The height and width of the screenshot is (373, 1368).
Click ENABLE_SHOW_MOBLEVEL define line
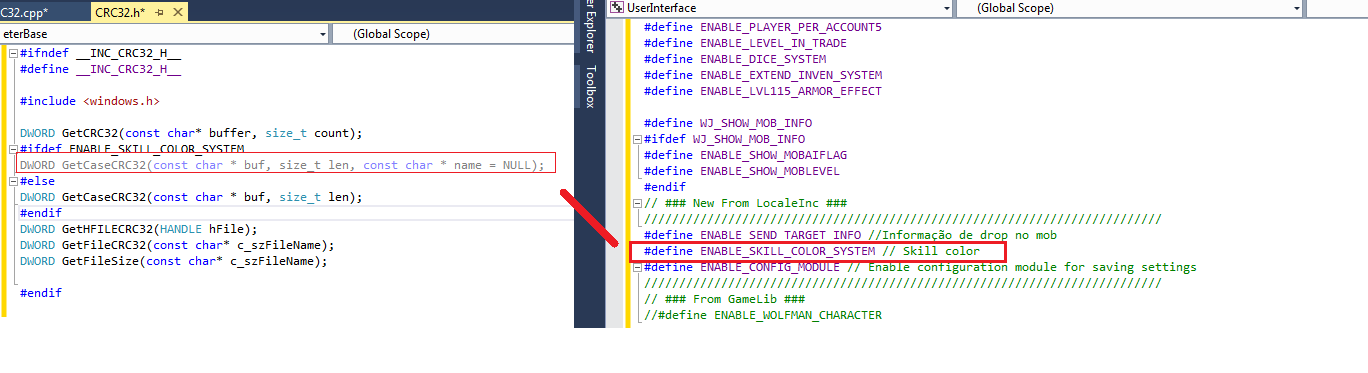point(742,171)
